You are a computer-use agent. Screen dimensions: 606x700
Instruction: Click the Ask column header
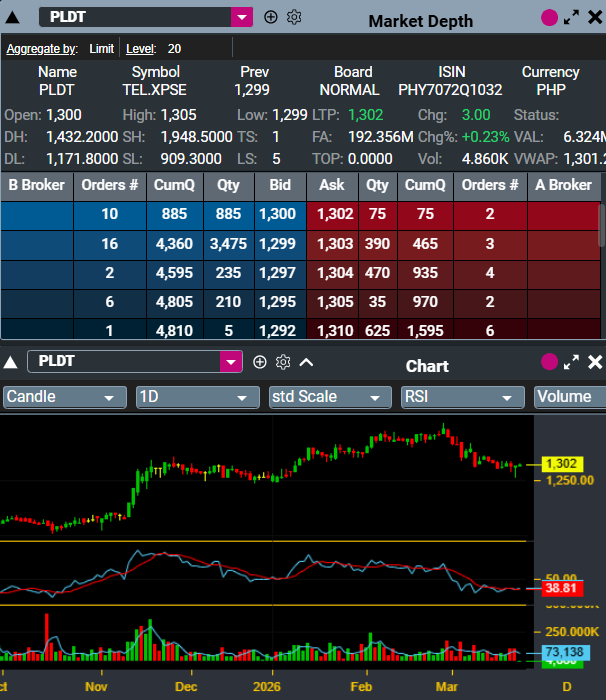pos(332,185)
